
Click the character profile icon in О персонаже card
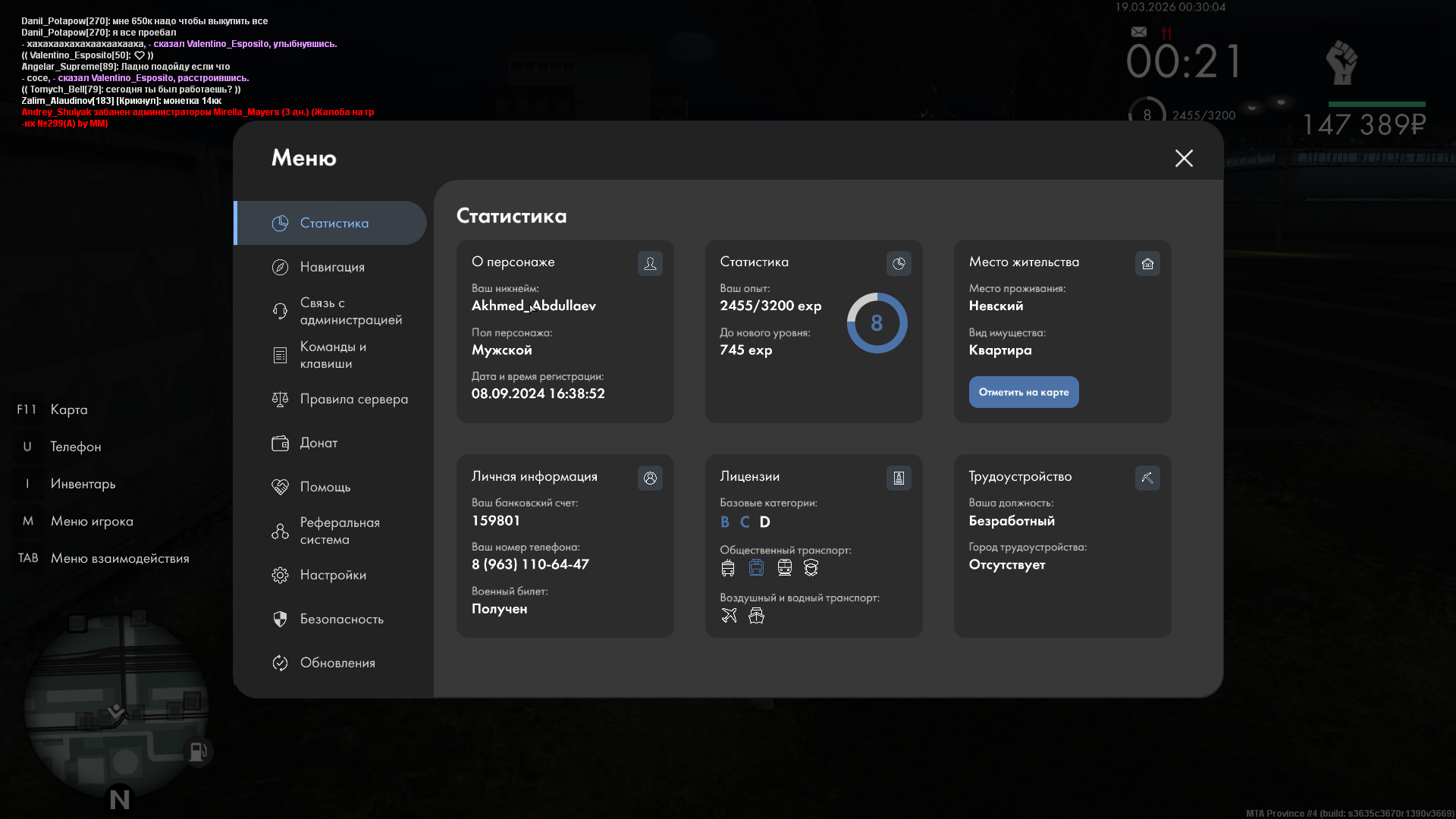coord(650,263)
